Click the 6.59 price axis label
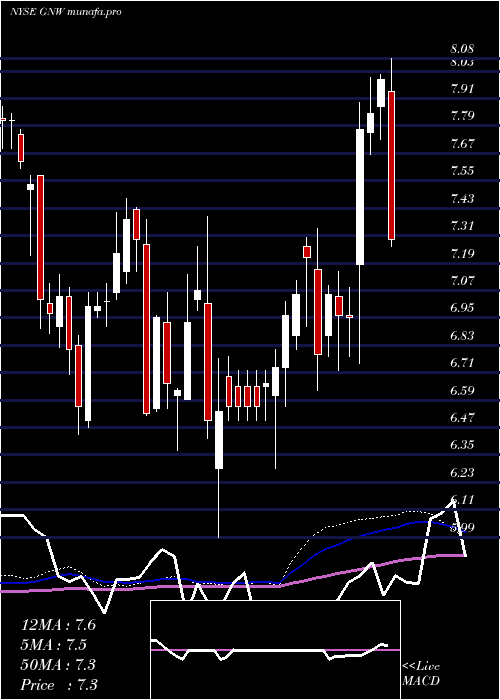Screen dimensions: 500x700 click(462, 391)
